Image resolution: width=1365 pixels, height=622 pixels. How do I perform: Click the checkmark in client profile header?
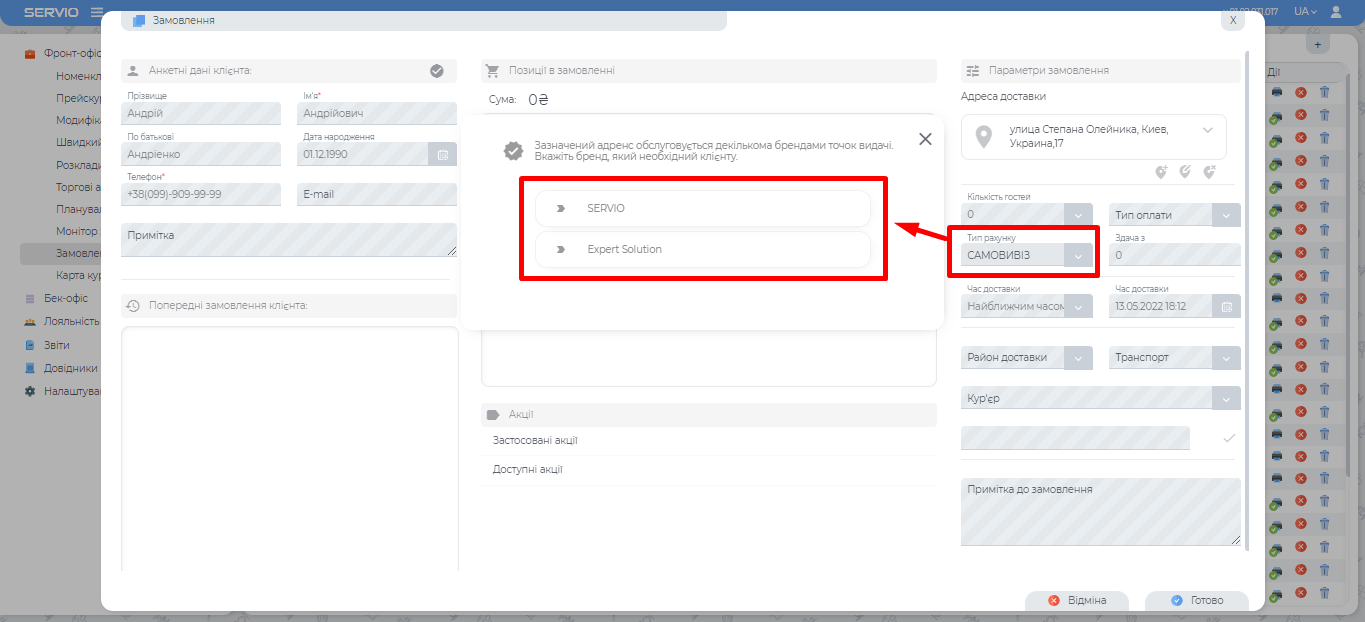436,71
